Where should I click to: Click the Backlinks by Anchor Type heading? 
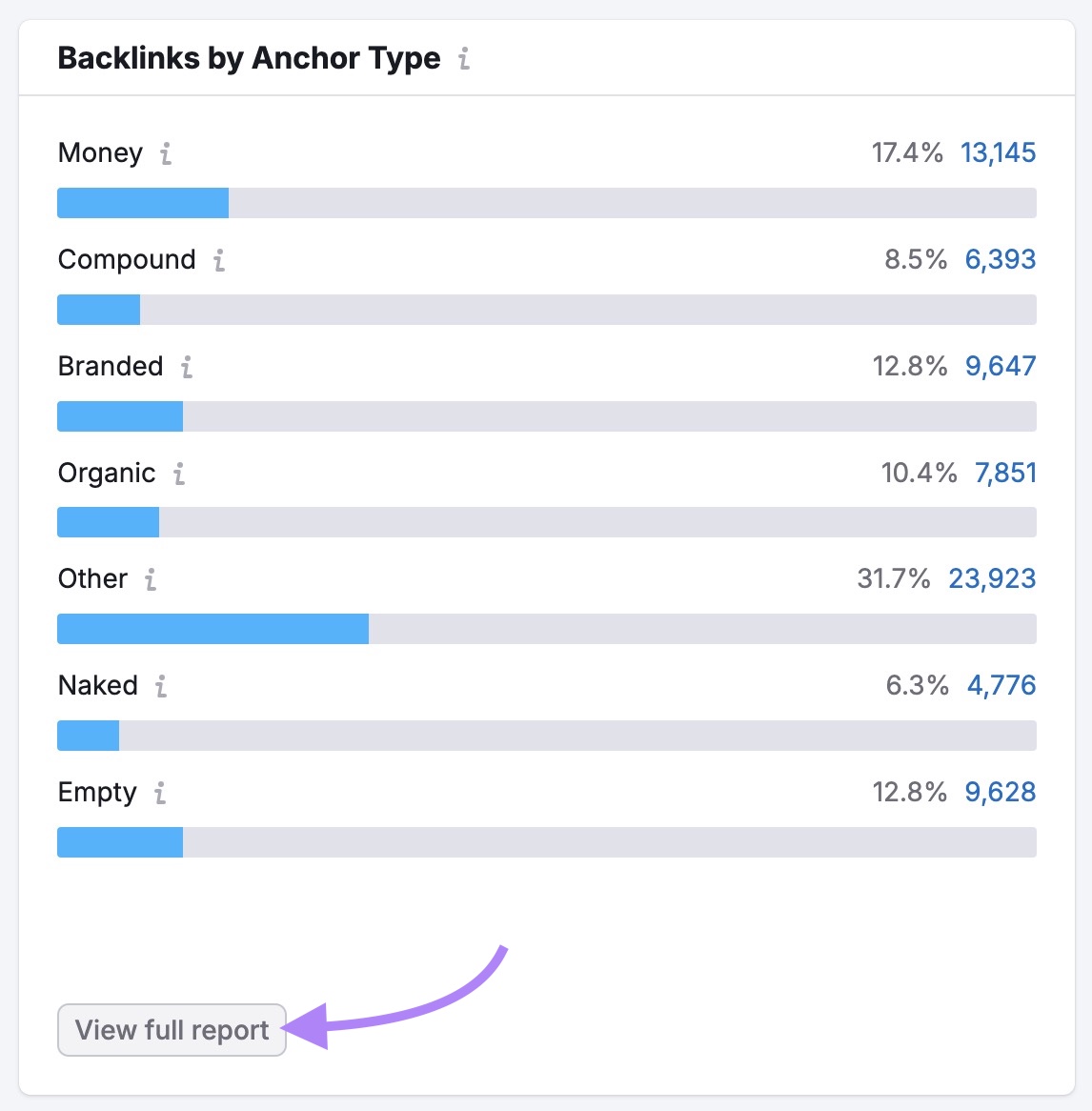coord(250,58)
